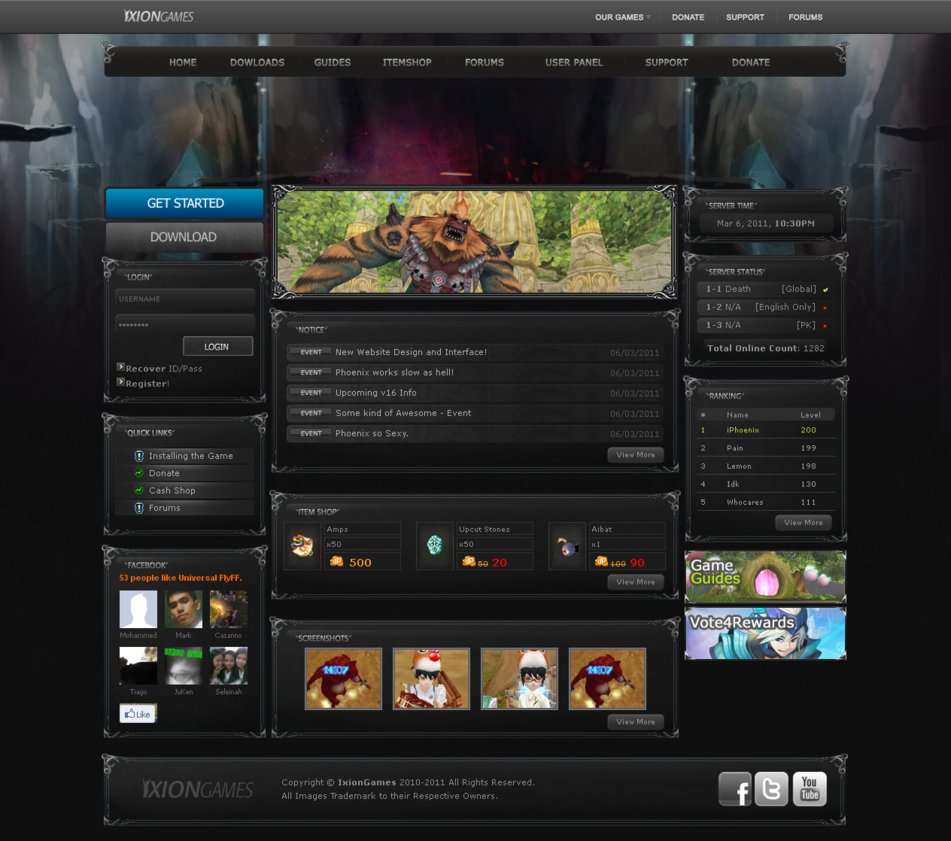Click the Recover ID/Pass link
This screenshot has height=841, width=951.
[x=164, y=368]
